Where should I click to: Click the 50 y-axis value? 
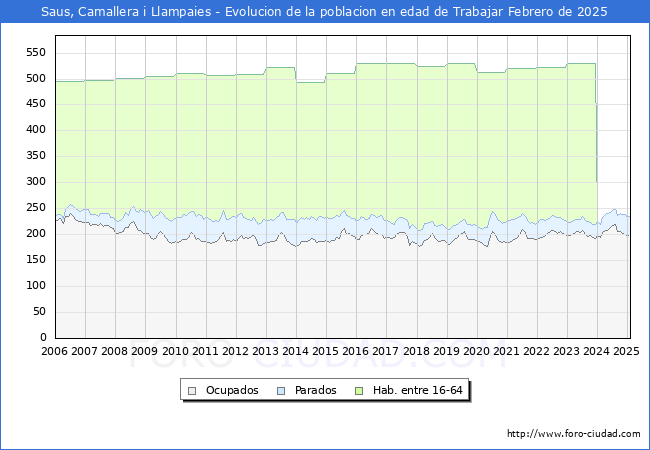(x=39, y=312)
